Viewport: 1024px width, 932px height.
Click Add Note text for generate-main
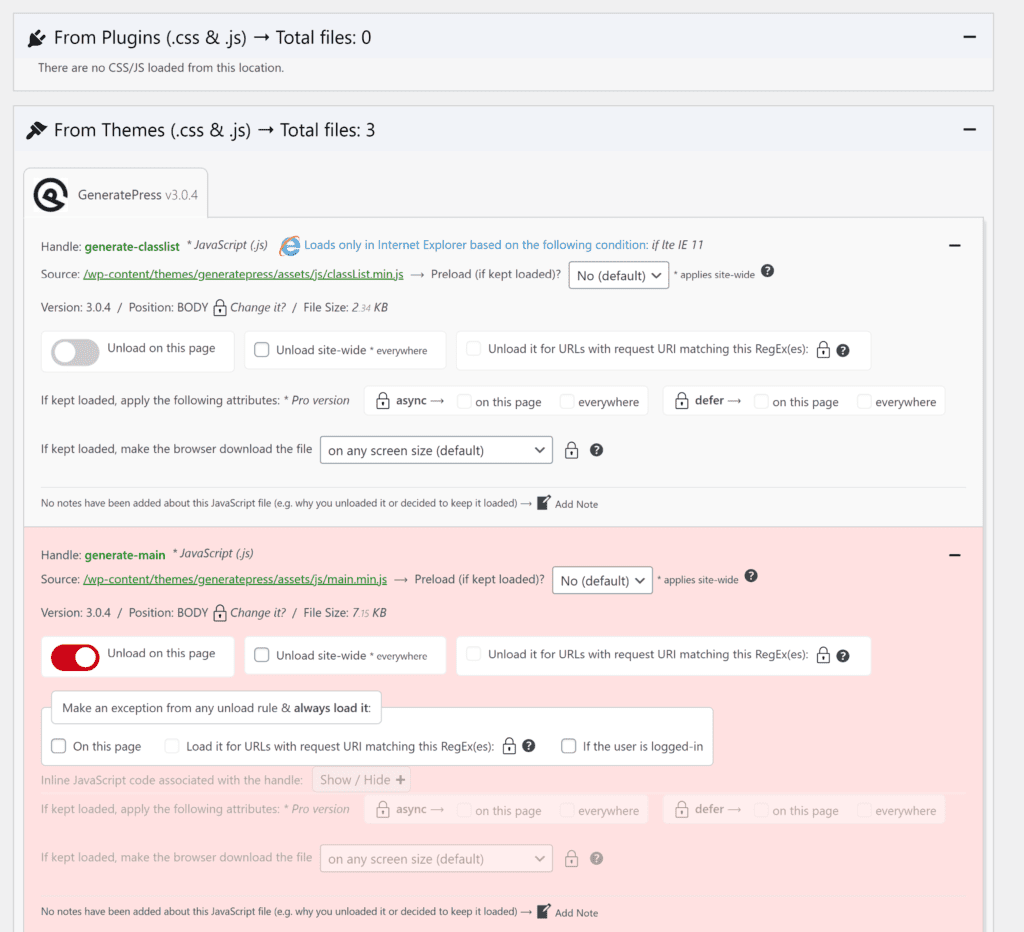tap(576, 913)
